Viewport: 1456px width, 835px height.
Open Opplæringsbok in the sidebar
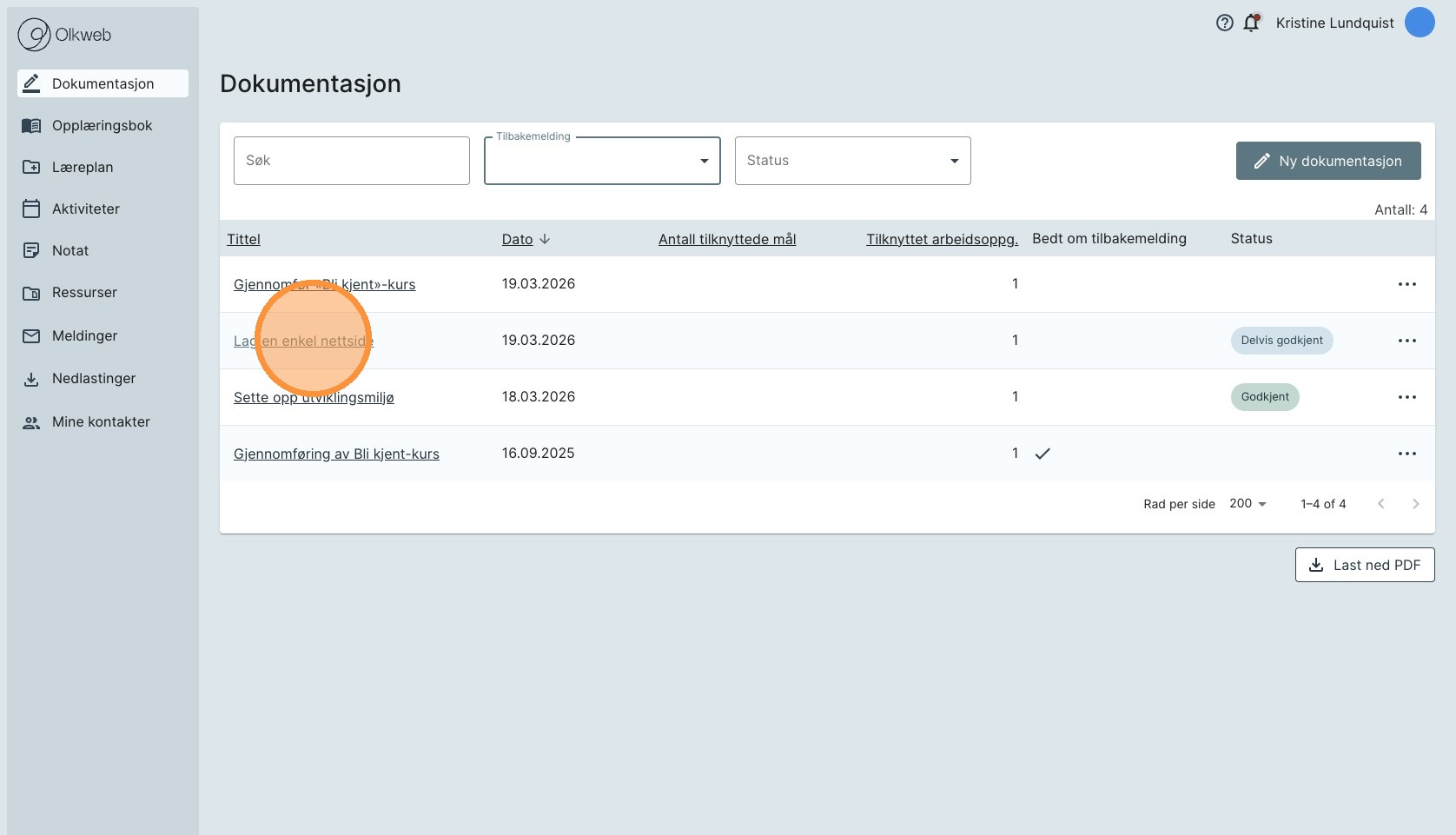click(x=102, y=126)
